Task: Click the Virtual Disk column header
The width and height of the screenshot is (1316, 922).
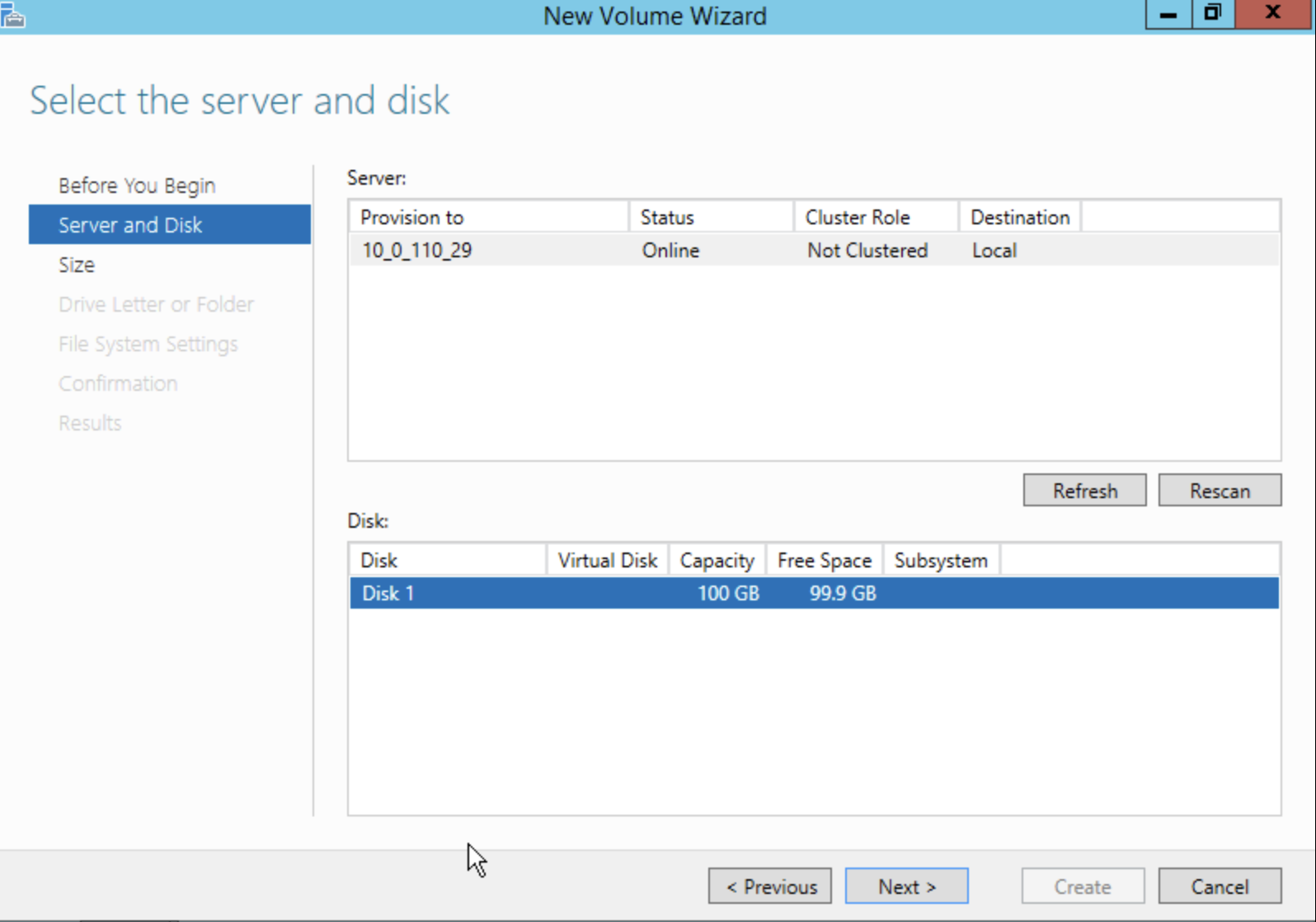Action: [x=607, y=561]
